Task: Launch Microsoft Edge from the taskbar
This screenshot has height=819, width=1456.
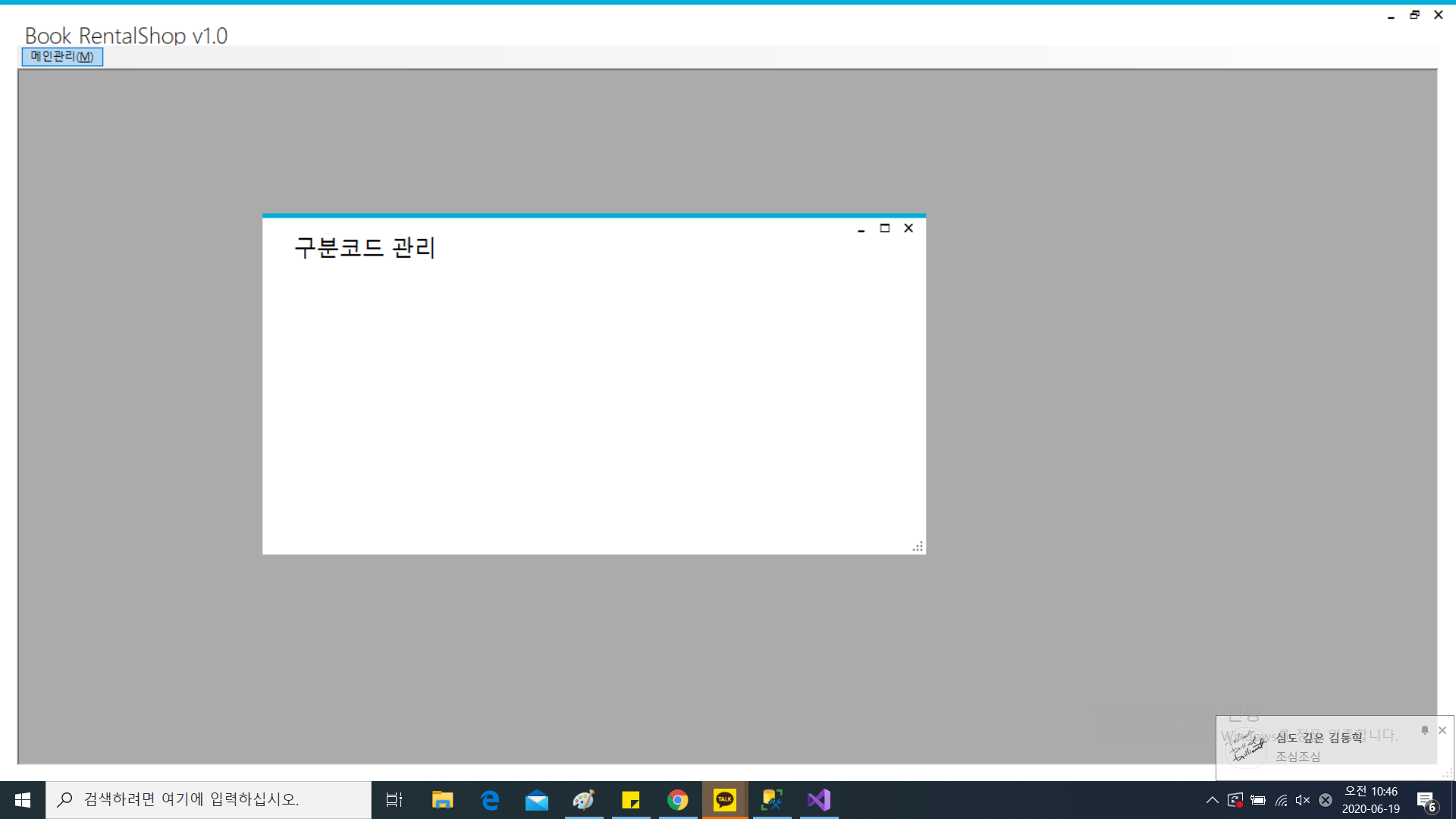Action: pyautogui.click(x=490, y=800)
